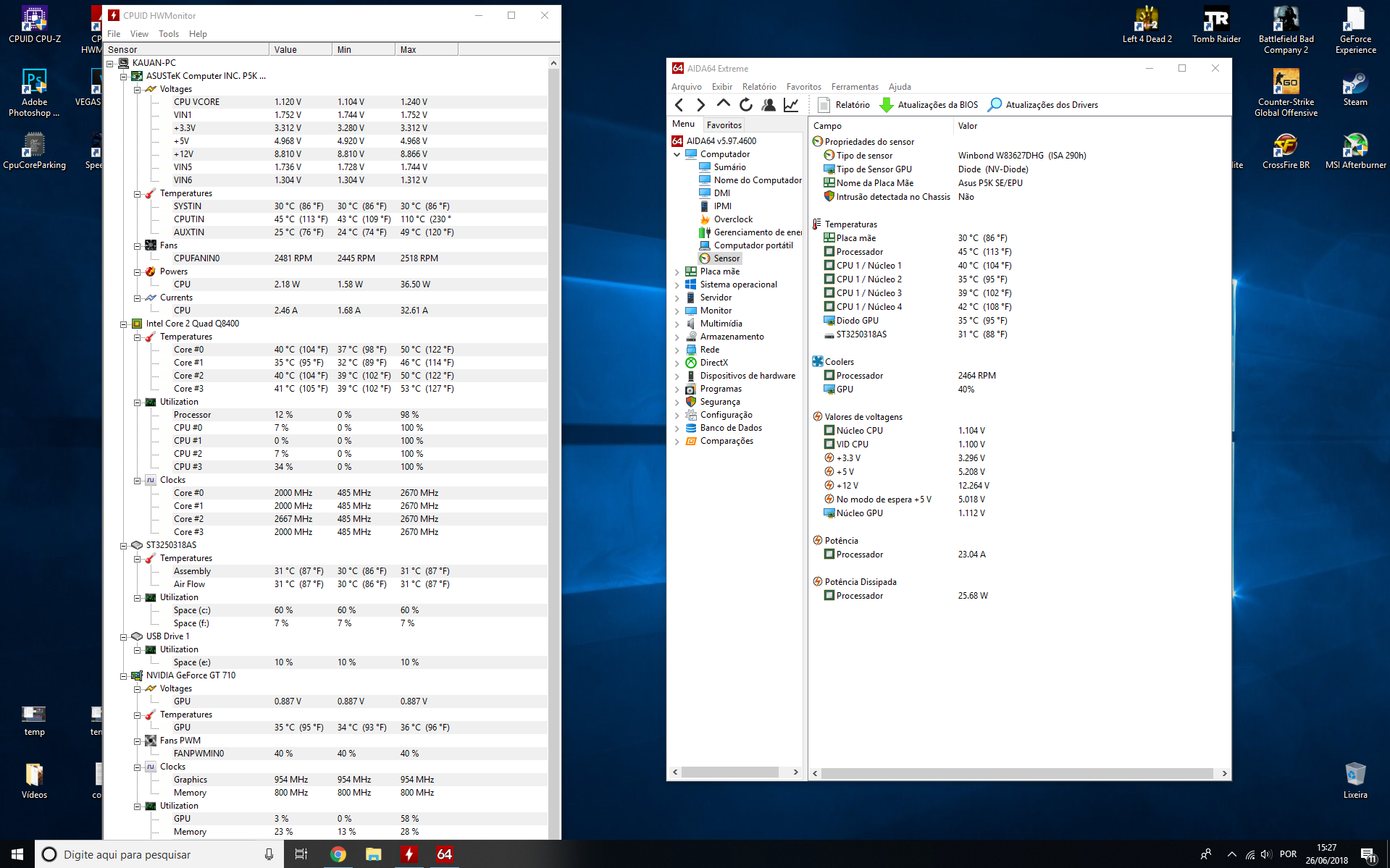Click AIDA64 up-level arrow icon
This screenshot has height=868, width=1390.
coord(723,104)
